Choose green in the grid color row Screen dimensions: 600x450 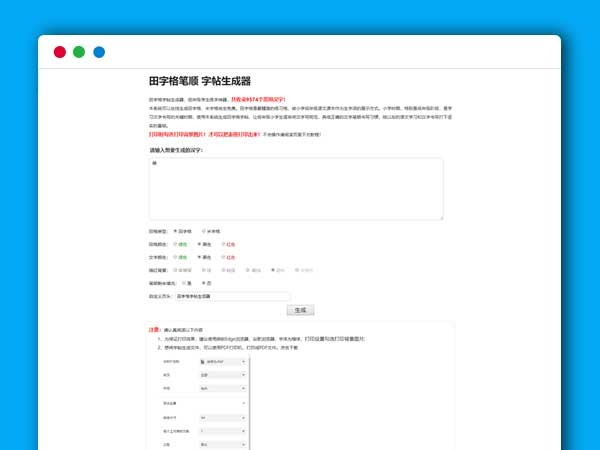pyautogui.click(x=175, y=243)
